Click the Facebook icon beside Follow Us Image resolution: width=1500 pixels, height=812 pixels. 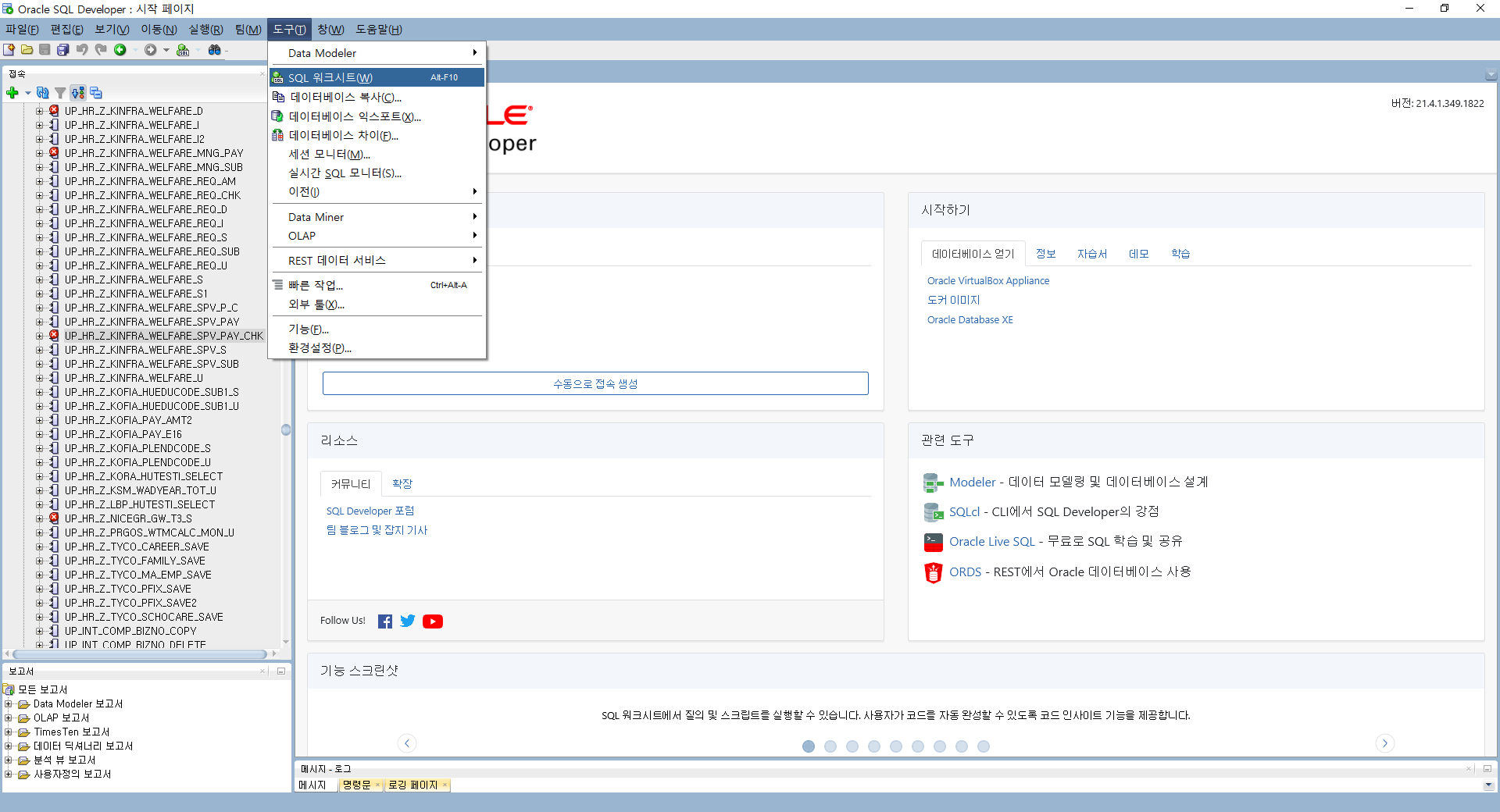point(385,621)
